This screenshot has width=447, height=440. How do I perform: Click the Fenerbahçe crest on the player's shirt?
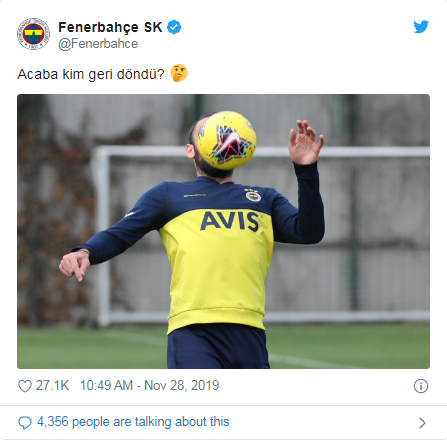tap(253, 196)
